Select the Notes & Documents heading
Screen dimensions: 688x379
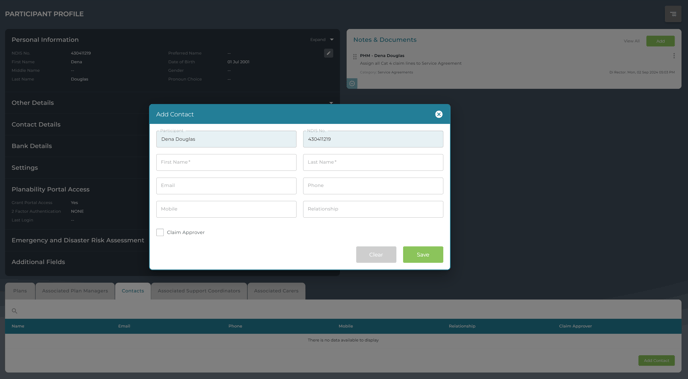click(x=385, y=40)
